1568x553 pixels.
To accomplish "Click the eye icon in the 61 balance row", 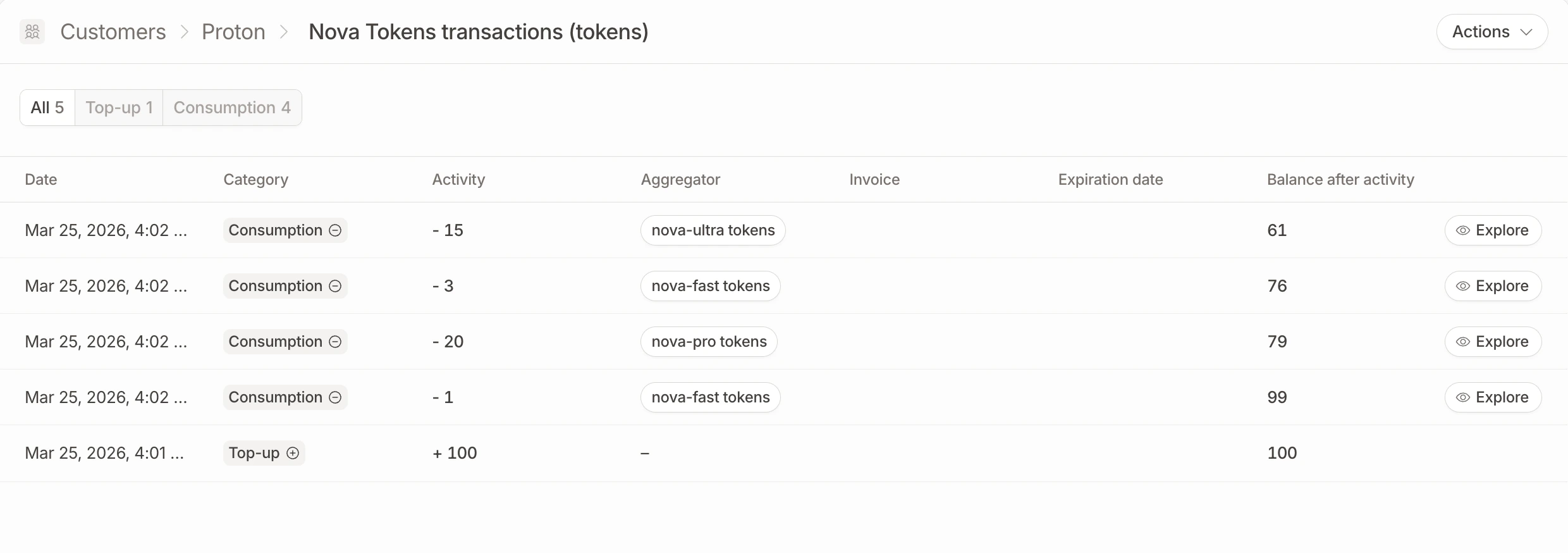I will click(1462, 230).
